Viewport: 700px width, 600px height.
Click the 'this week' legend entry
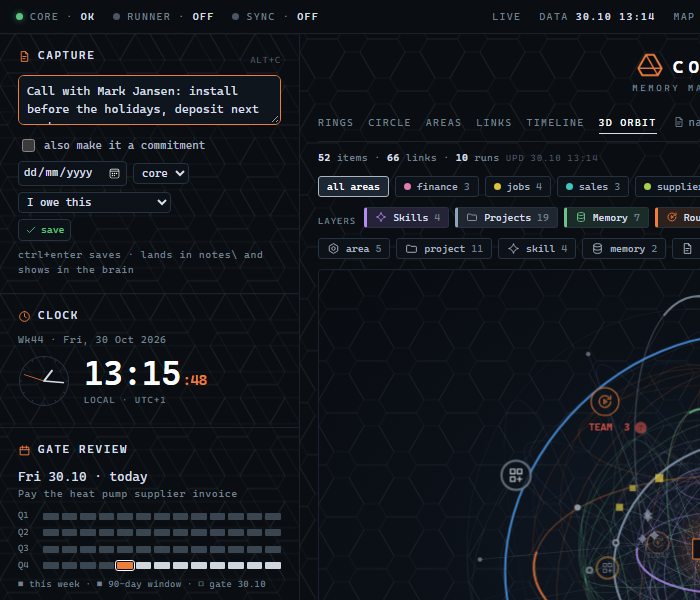point(49,584)
